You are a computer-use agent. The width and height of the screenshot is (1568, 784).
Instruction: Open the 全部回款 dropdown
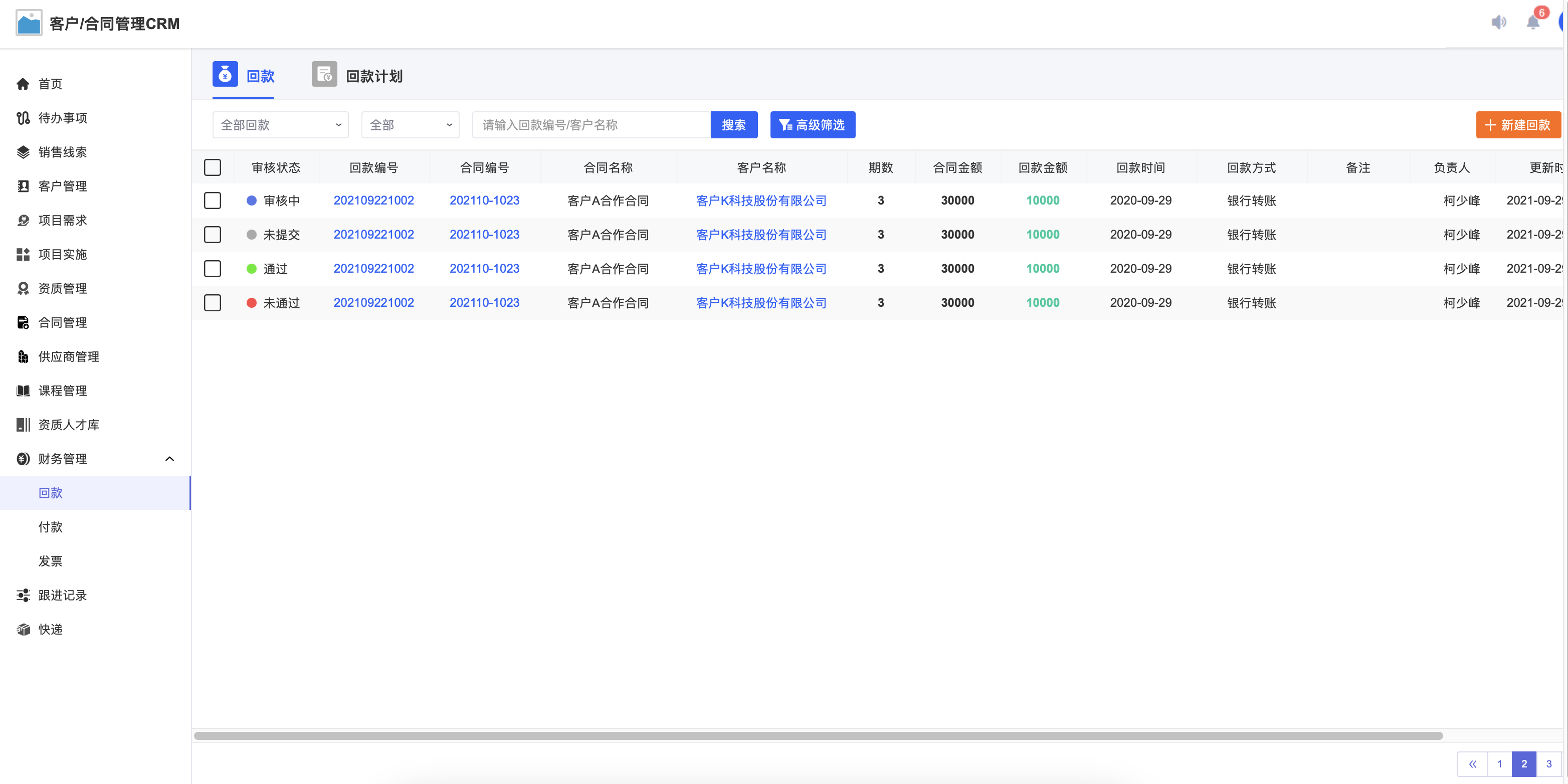tap(280, 125)
